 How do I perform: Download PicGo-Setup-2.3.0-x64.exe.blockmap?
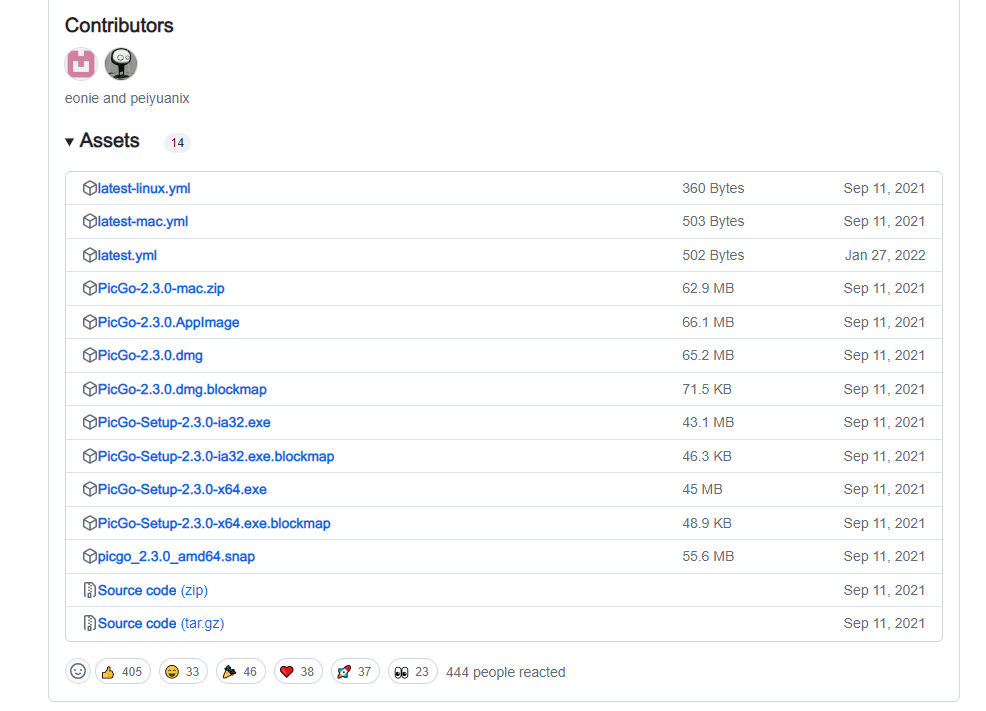pos(214,524)
